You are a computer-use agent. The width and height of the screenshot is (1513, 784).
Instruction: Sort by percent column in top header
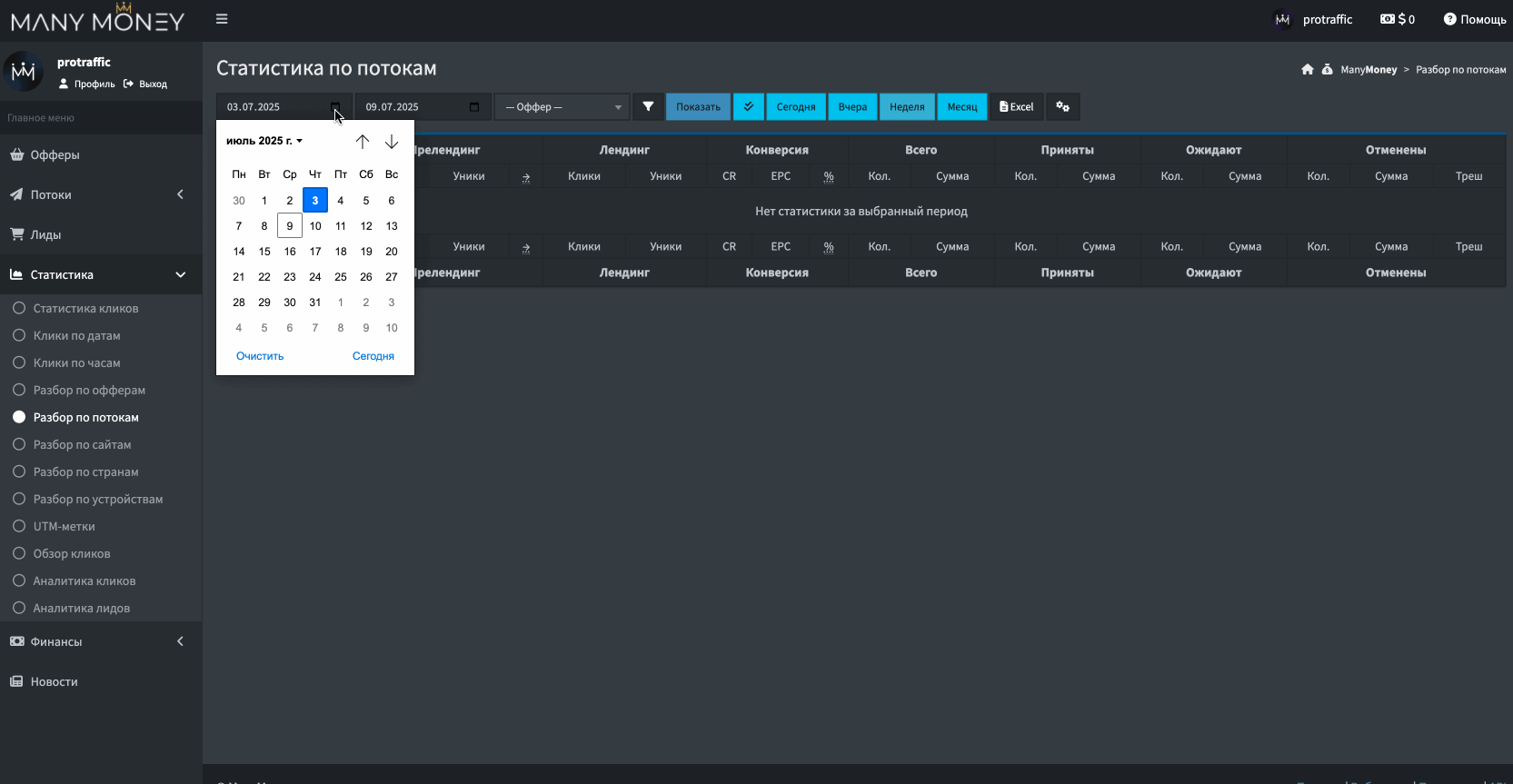[829, 177]
